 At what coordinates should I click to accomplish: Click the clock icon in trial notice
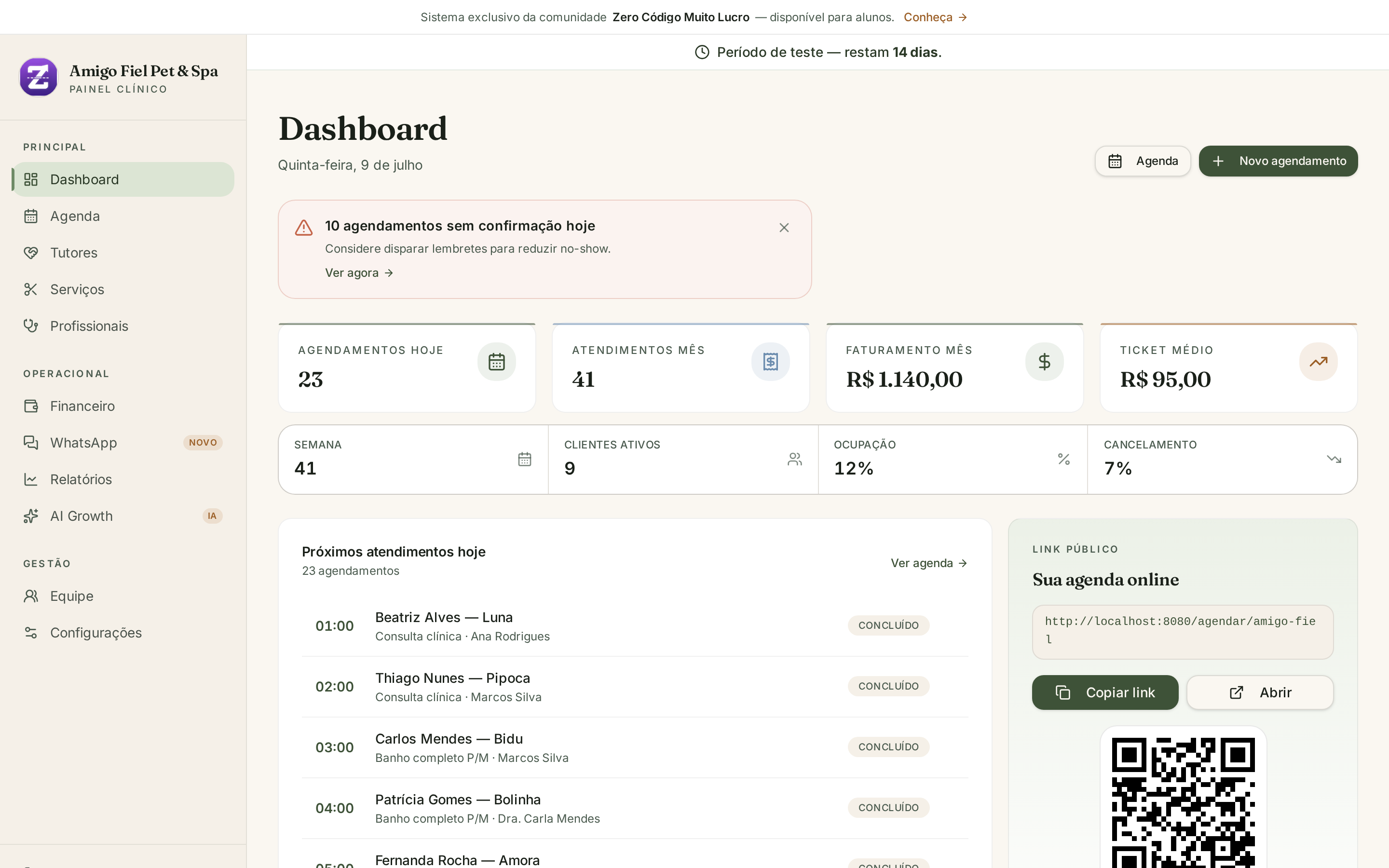pyautogui.click(x=702, y=52)
